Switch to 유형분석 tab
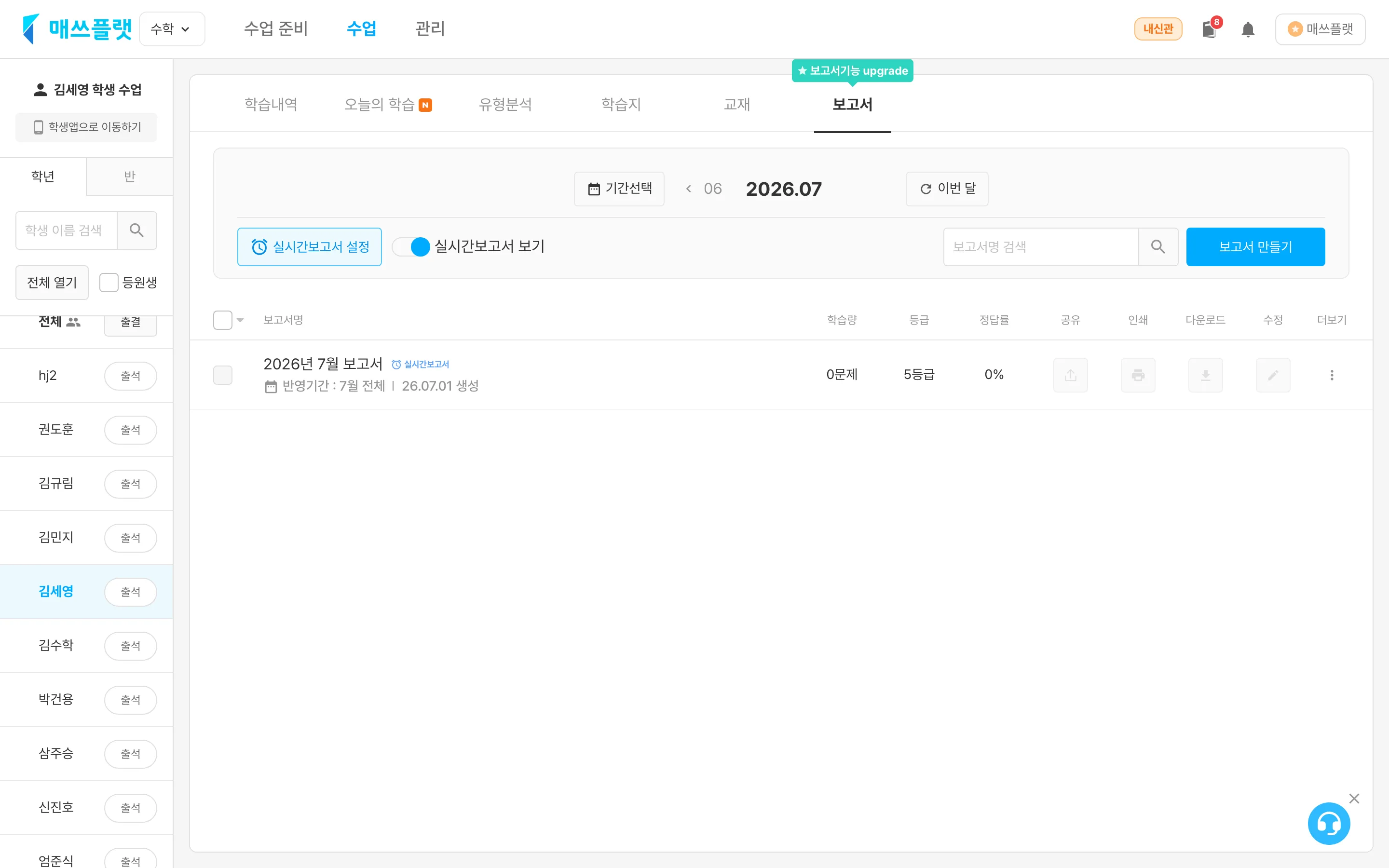The image size is (1389, 868). tap(505, 105)
